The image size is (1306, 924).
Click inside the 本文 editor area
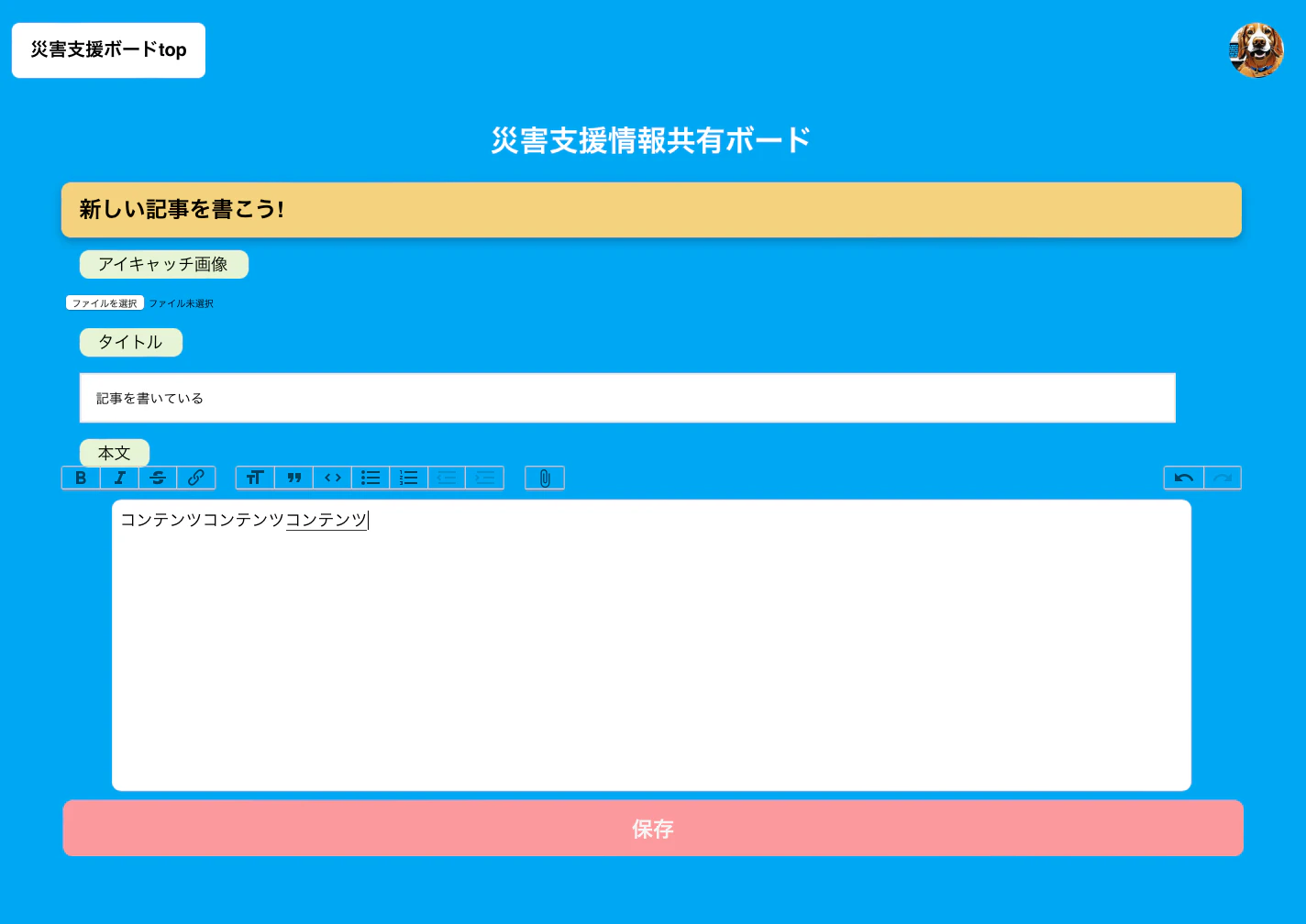click(x=651, y=645)
